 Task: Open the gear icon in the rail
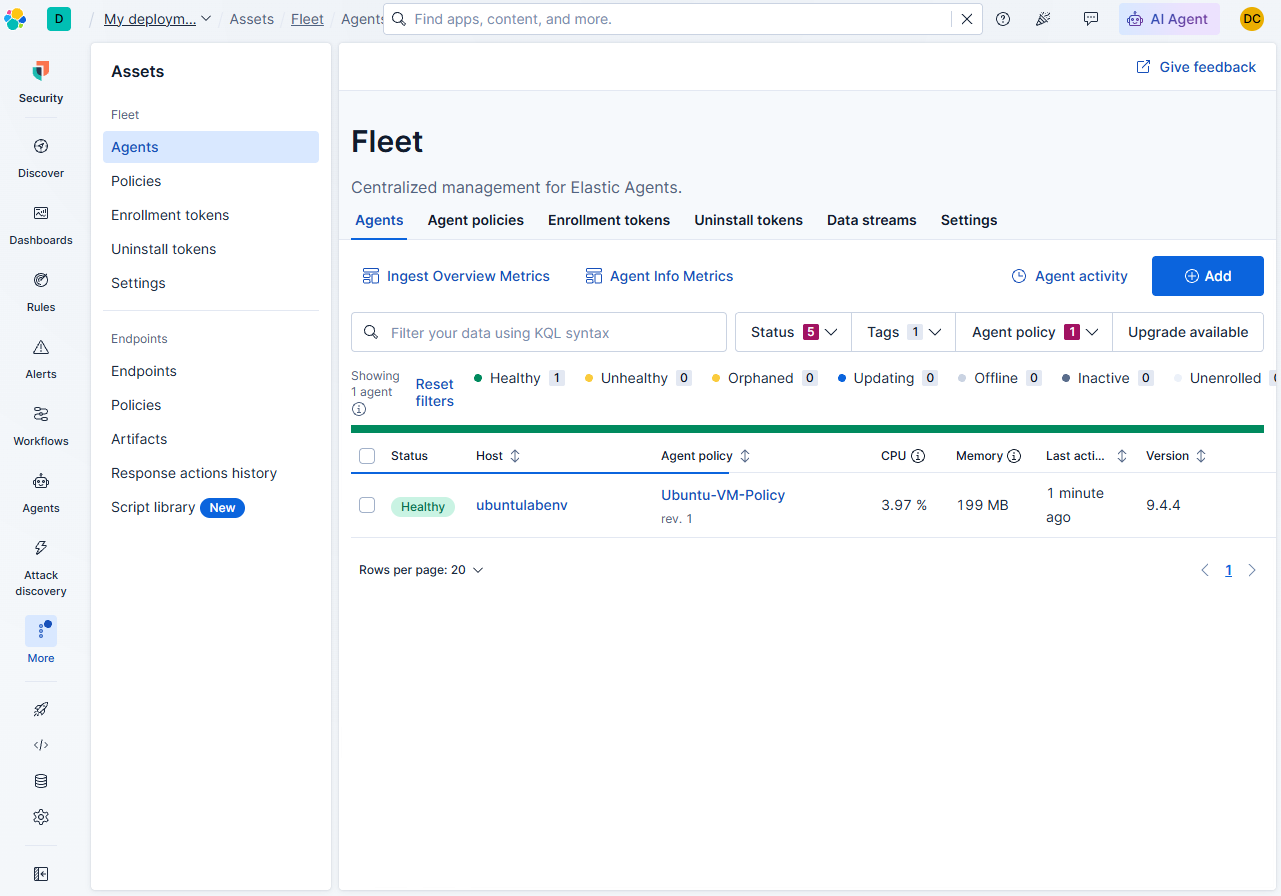pyautogui.click(x=41, y=817)
